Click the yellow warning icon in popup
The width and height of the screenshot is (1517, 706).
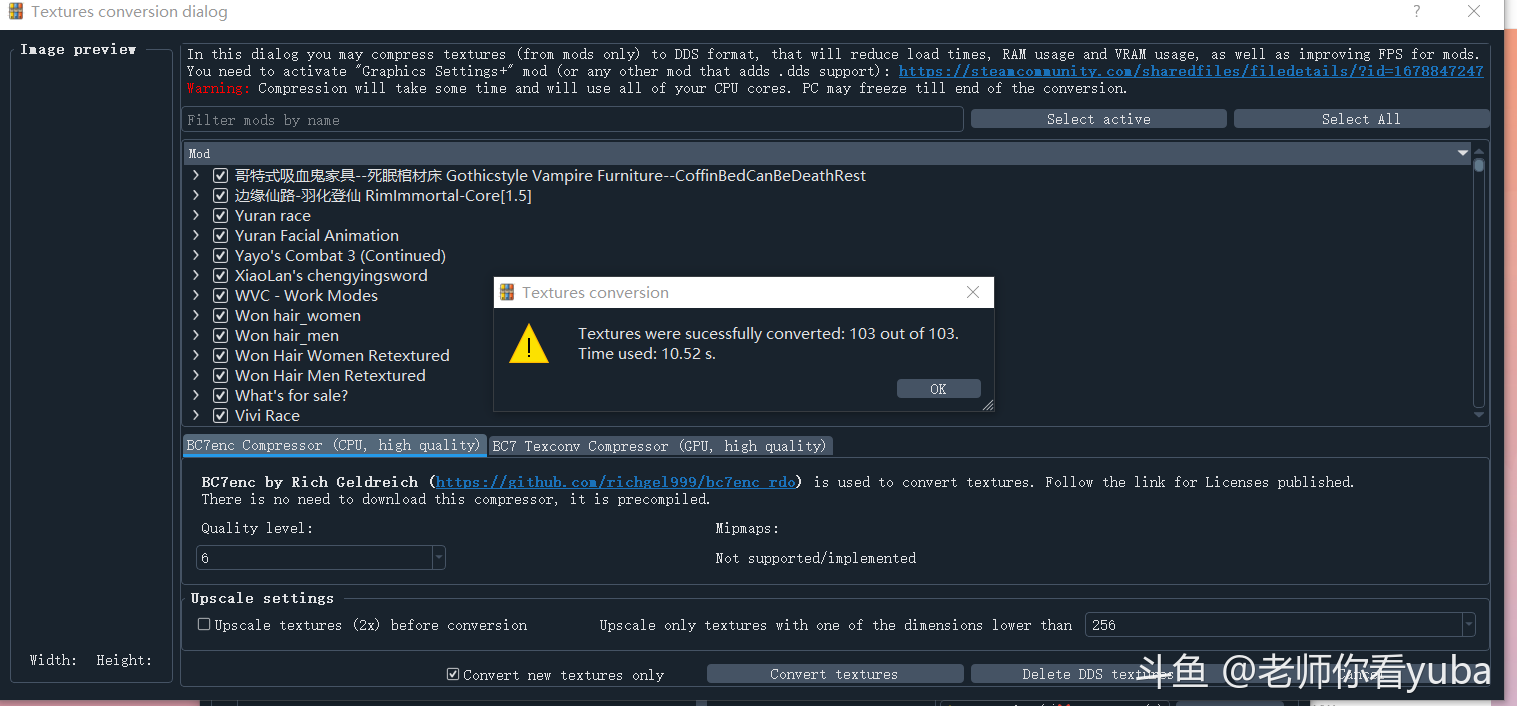[529, 343]
